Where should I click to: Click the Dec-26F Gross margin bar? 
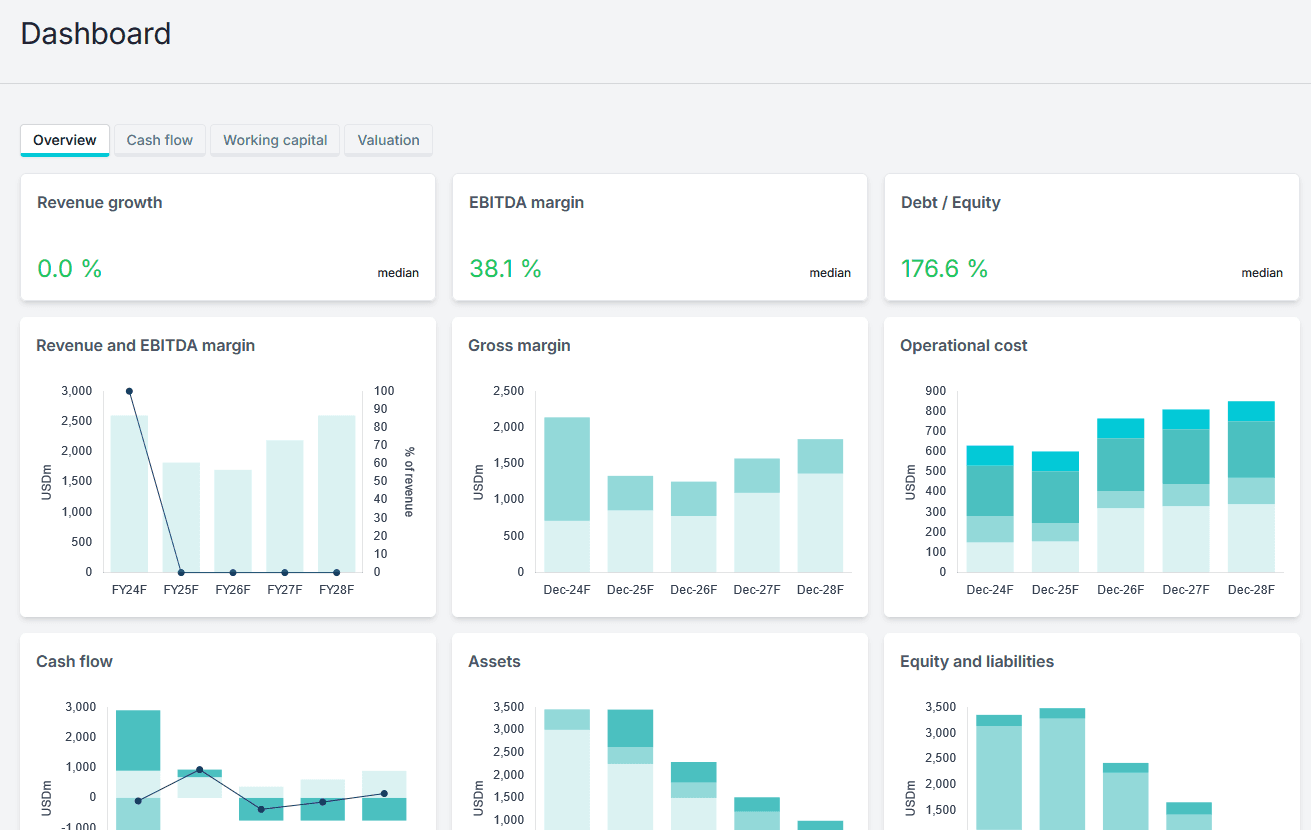tap(694, 527)
